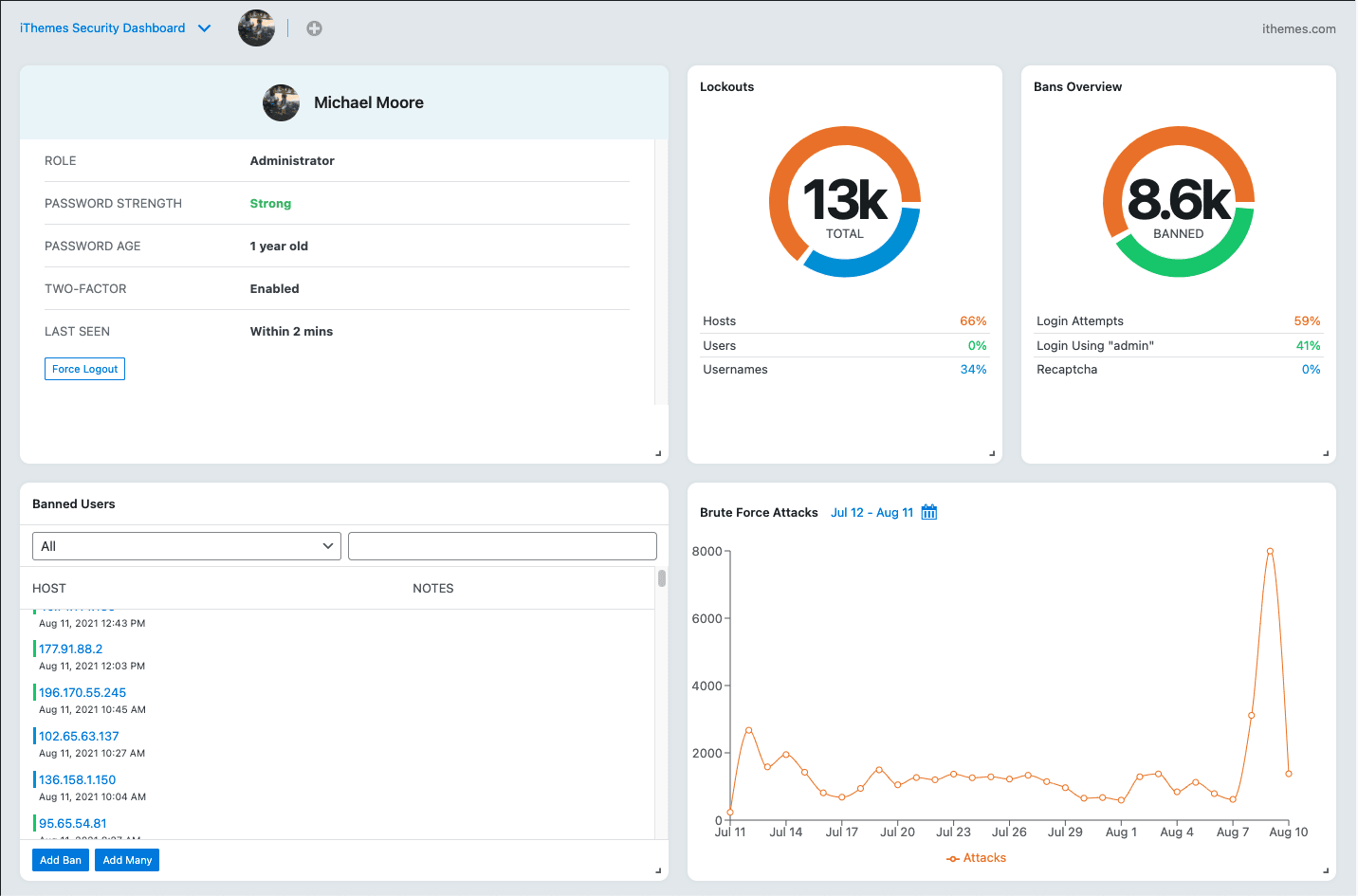The image size is (1358, 896).
Task: Open the Jul 12 - Aug 11 date range selector
Action: coord(872,511)
